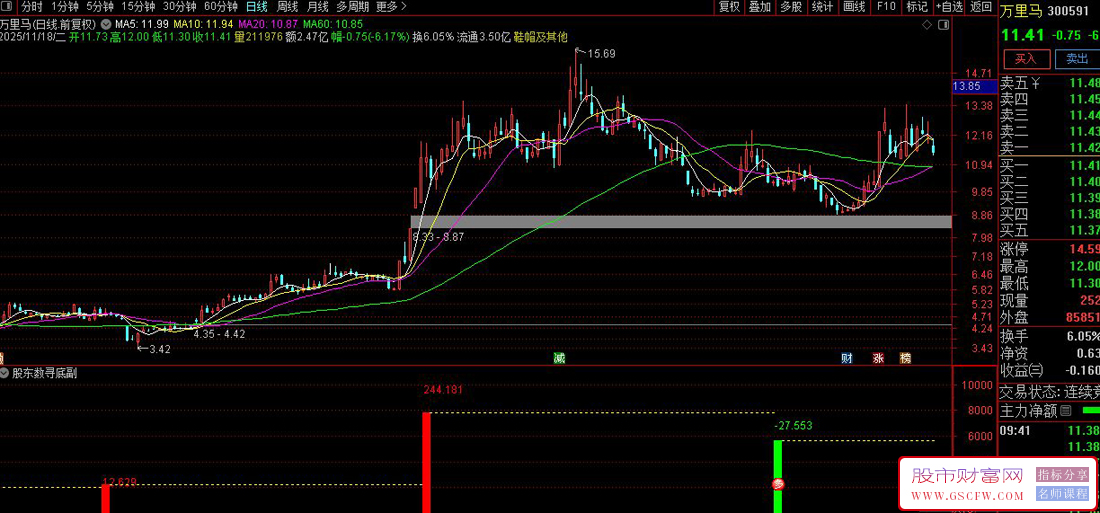1100x513 pixels.
Task: Click the 15.69 high price label
Action: pyautogui.click(x=601, y=53)
